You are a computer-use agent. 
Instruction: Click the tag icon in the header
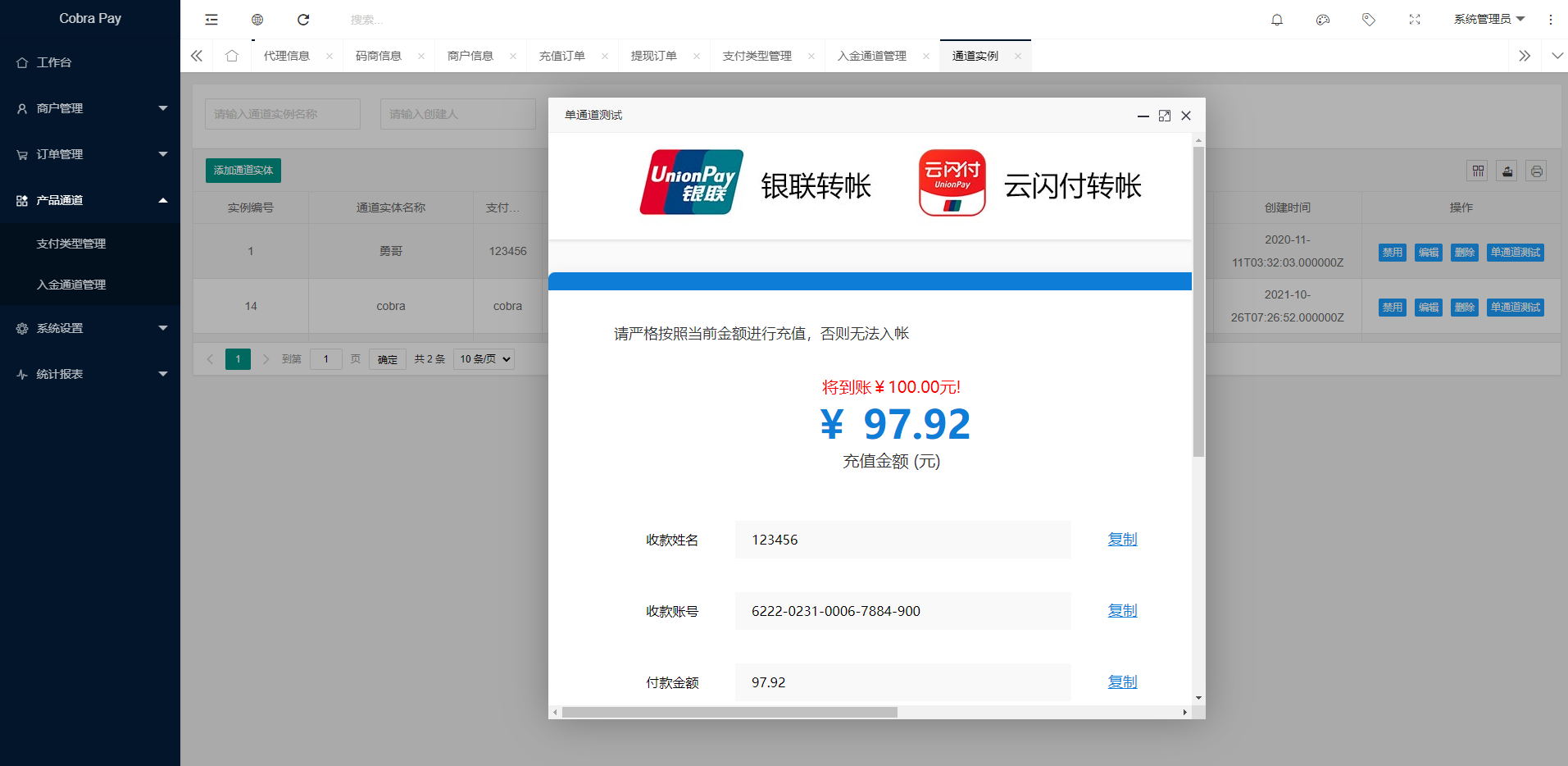coord(1368,19)
